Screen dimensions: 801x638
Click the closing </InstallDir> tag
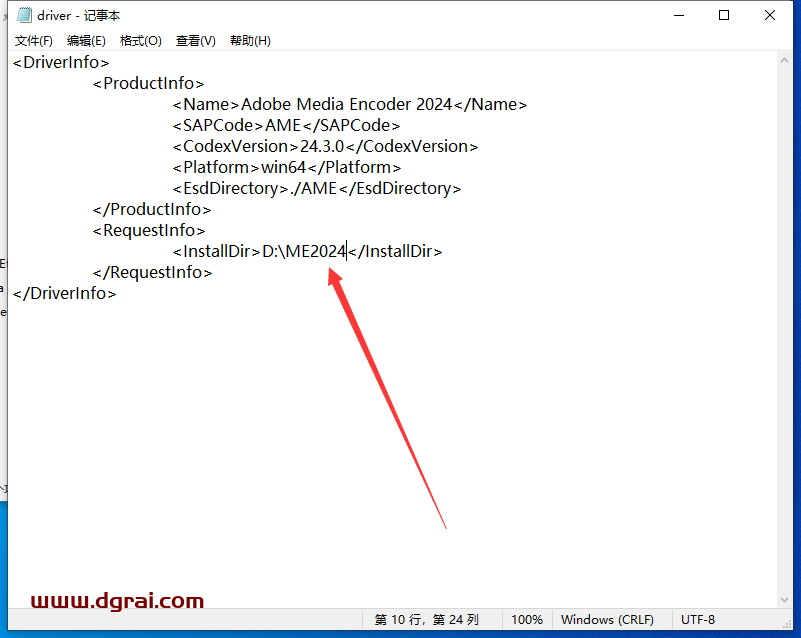(395, 251)
